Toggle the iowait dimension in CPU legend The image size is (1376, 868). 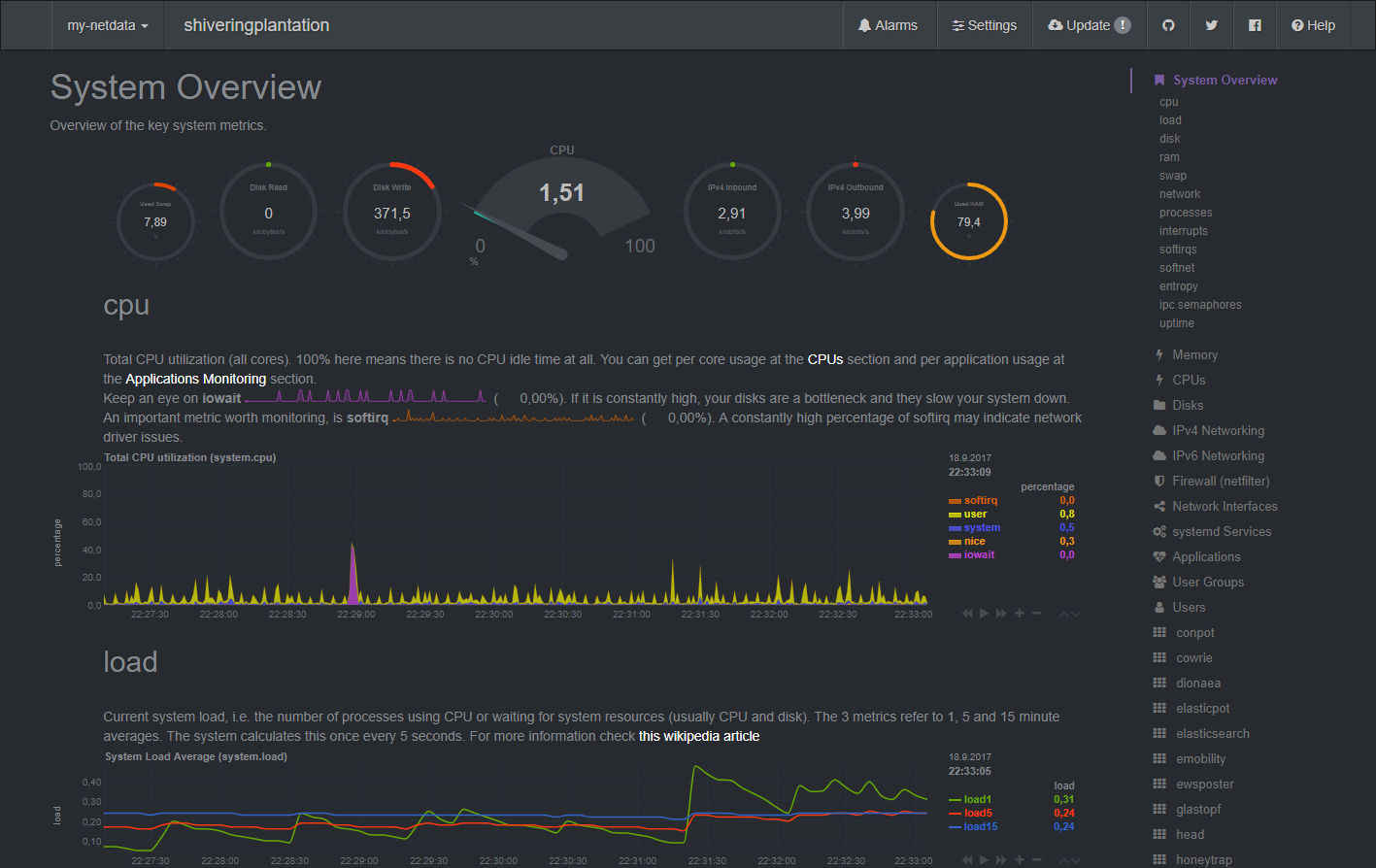pyautogui.click(x=979, y=555)
